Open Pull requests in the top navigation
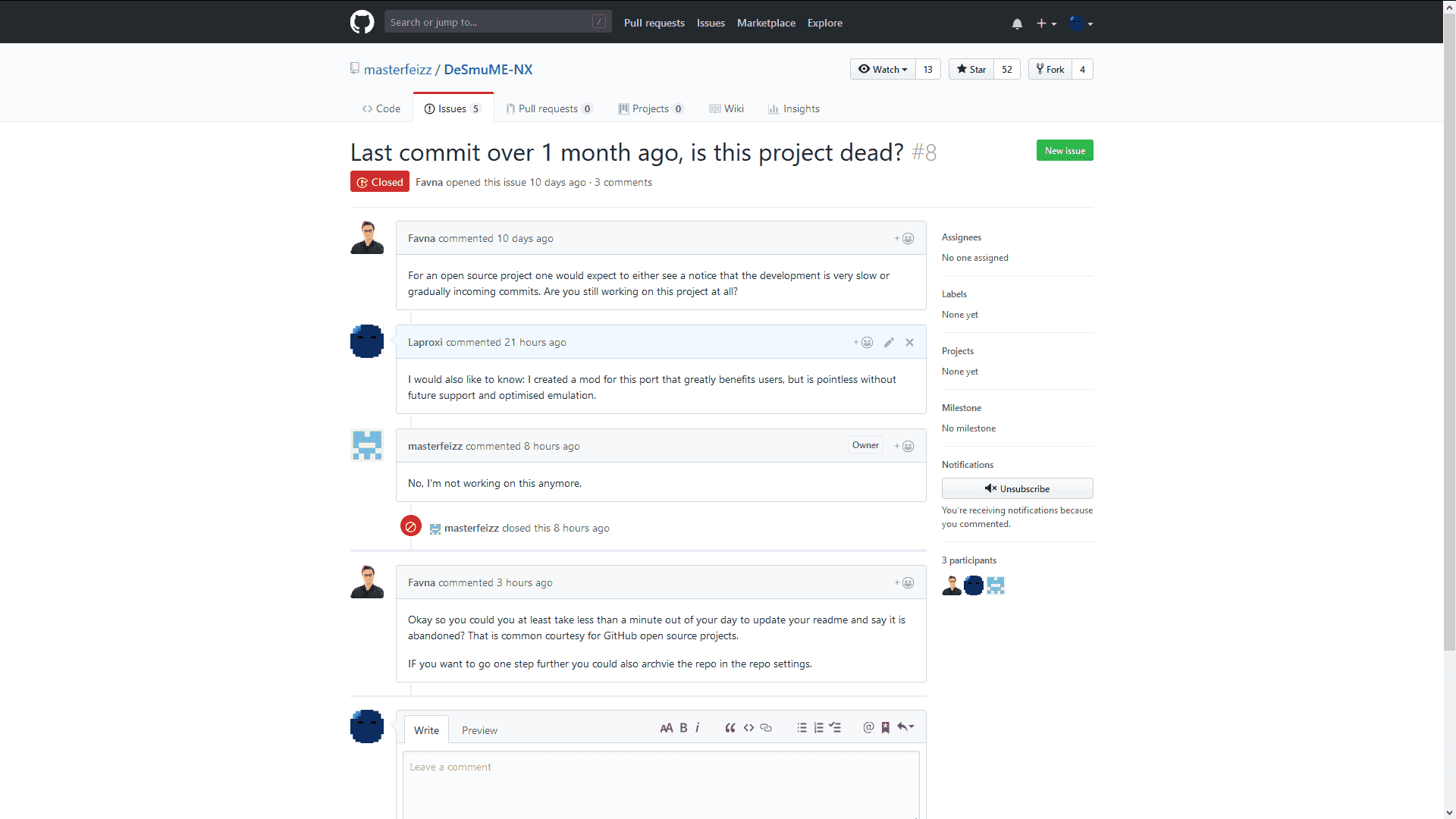Screen dimensions: 1456x819 coord(654,23)
